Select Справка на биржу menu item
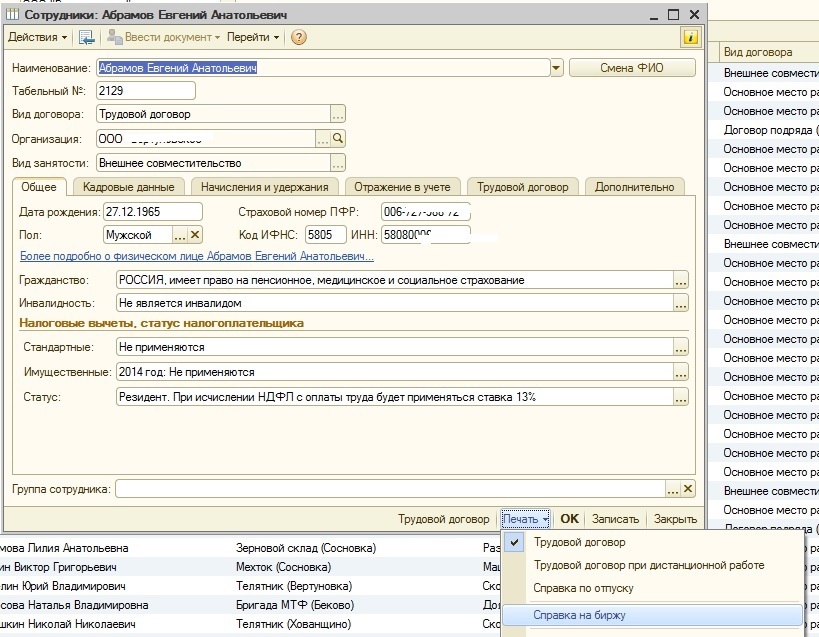This screenshot has height=637, width=819. click(579, 615)
